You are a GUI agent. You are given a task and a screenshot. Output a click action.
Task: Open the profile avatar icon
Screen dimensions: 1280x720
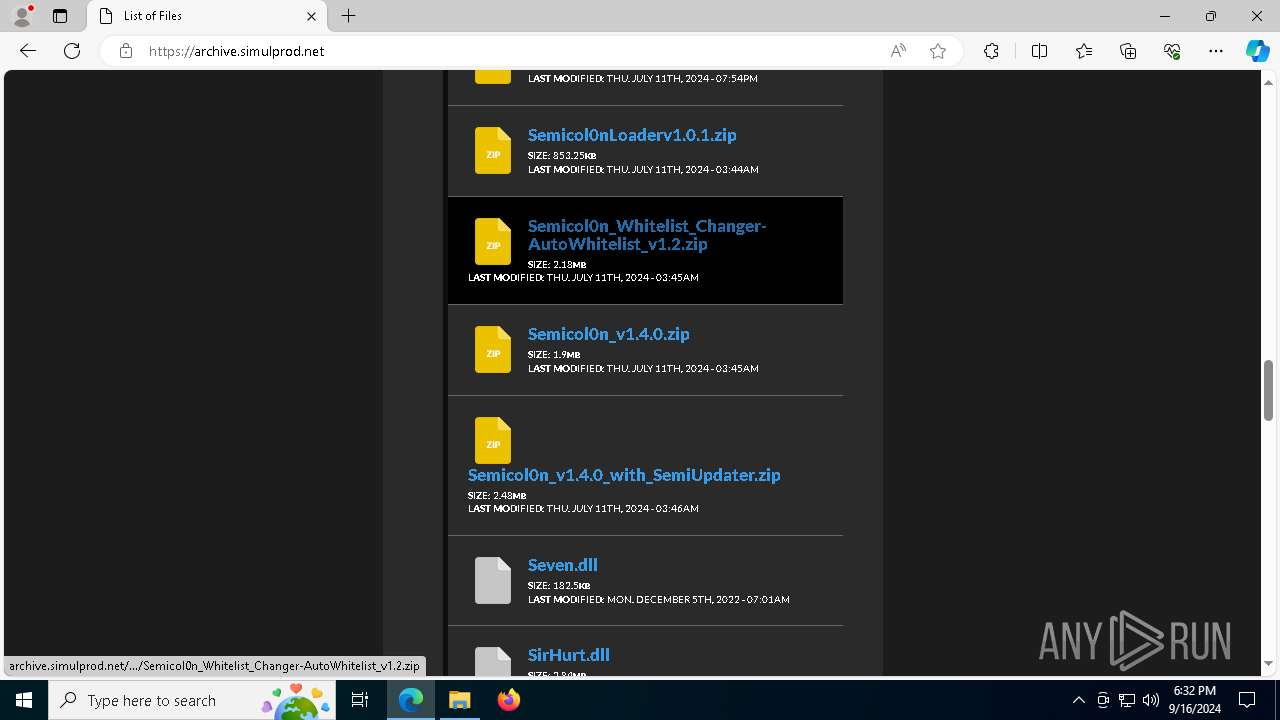click(22, 16)
